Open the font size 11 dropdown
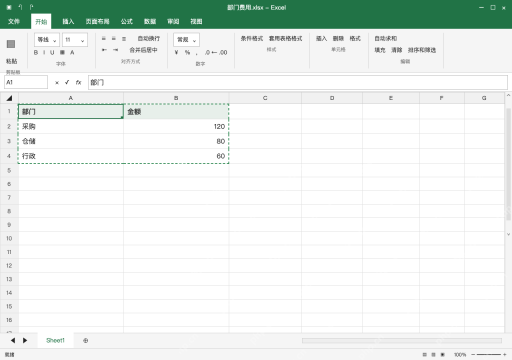The width and height of the screenshot is (512, 360). [75, 40]
